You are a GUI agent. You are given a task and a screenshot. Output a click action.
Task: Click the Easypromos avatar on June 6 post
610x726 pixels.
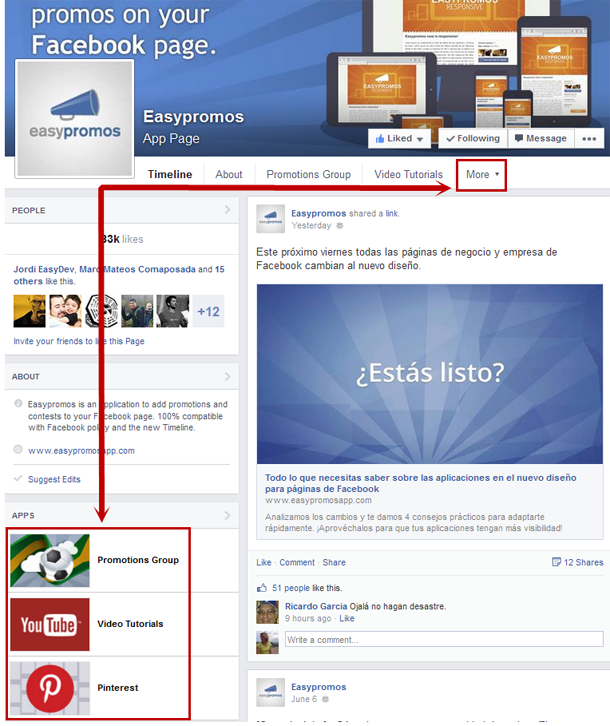tap(270, 692)
